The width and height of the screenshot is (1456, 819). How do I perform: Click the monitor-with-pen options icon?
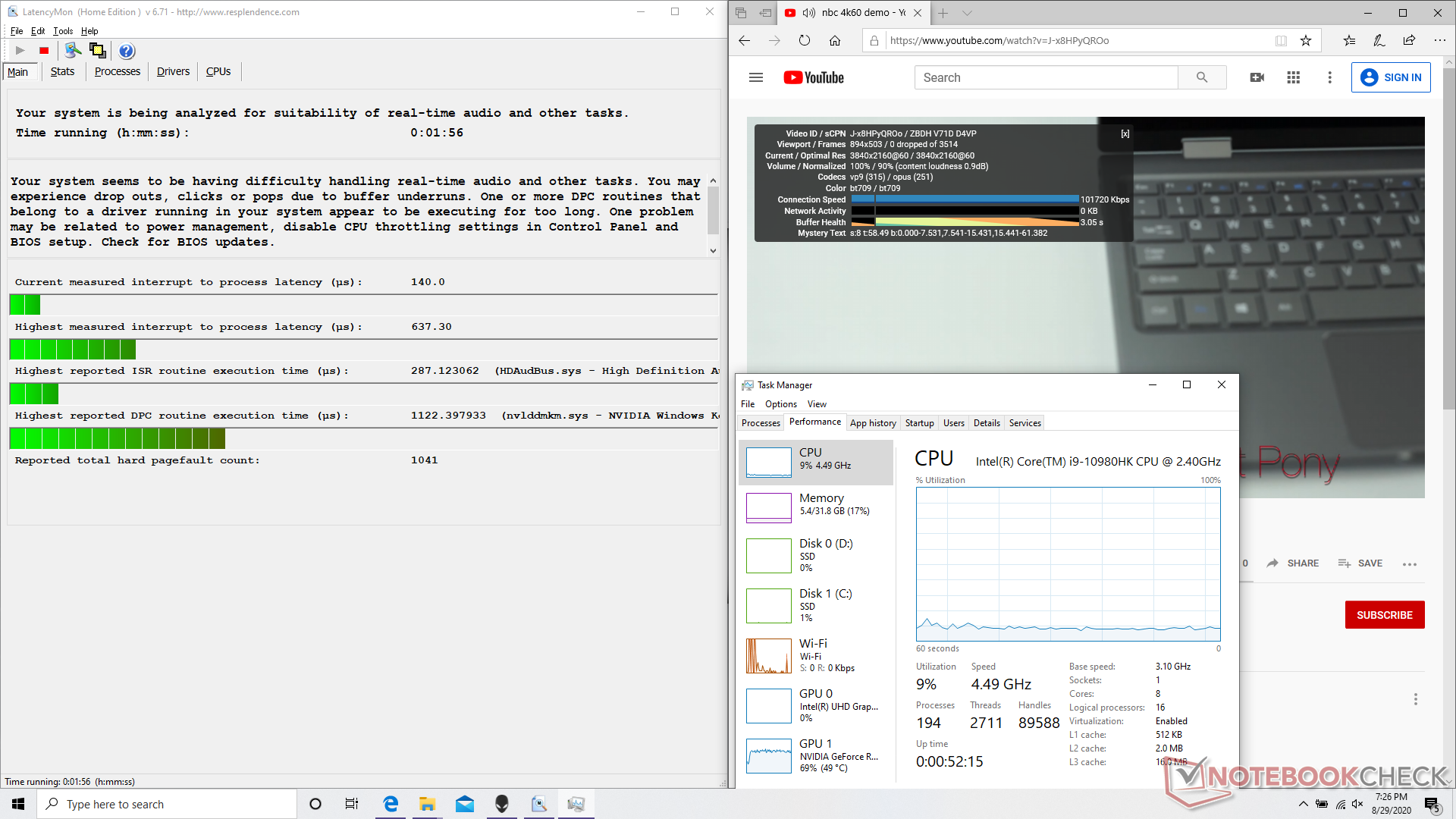(x=73, y=51)
